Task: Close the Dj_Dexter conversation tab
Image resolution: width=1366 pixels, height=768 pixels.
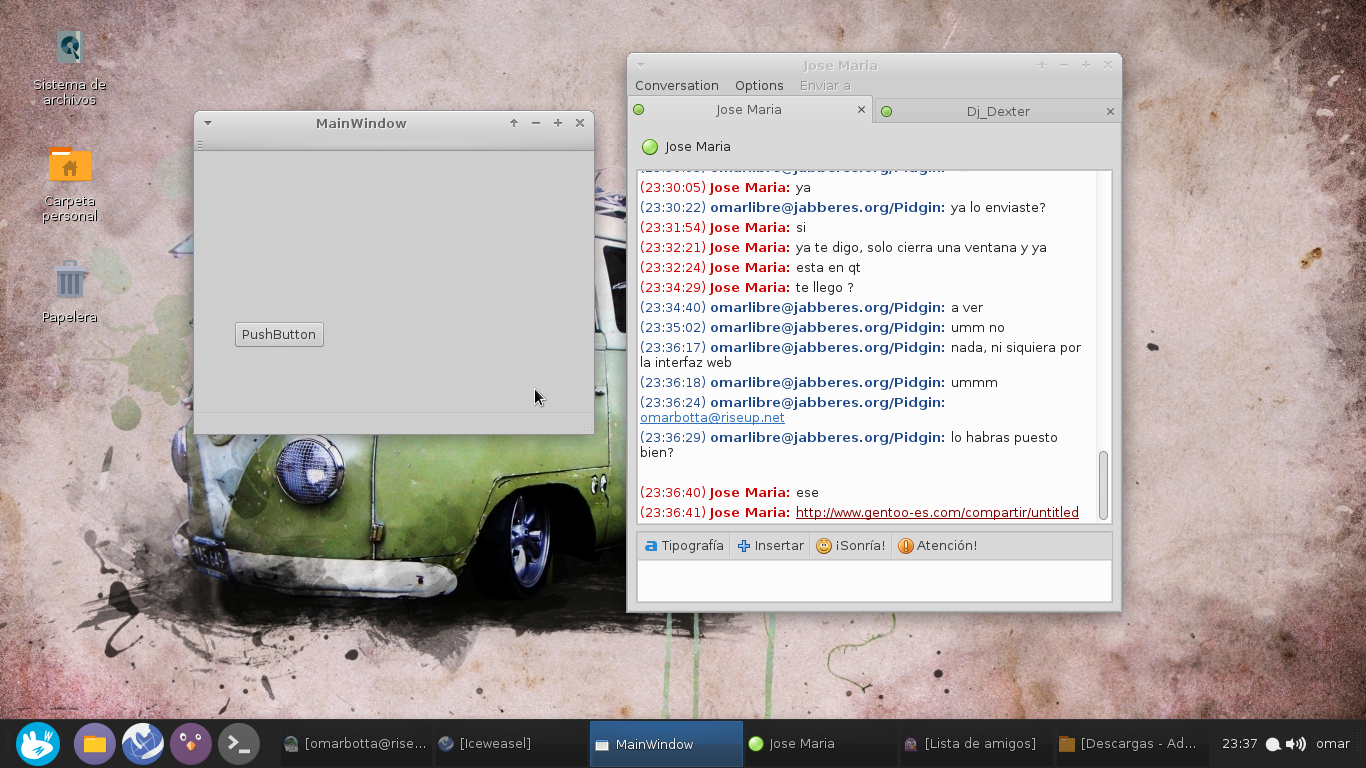Action: 1110,112
